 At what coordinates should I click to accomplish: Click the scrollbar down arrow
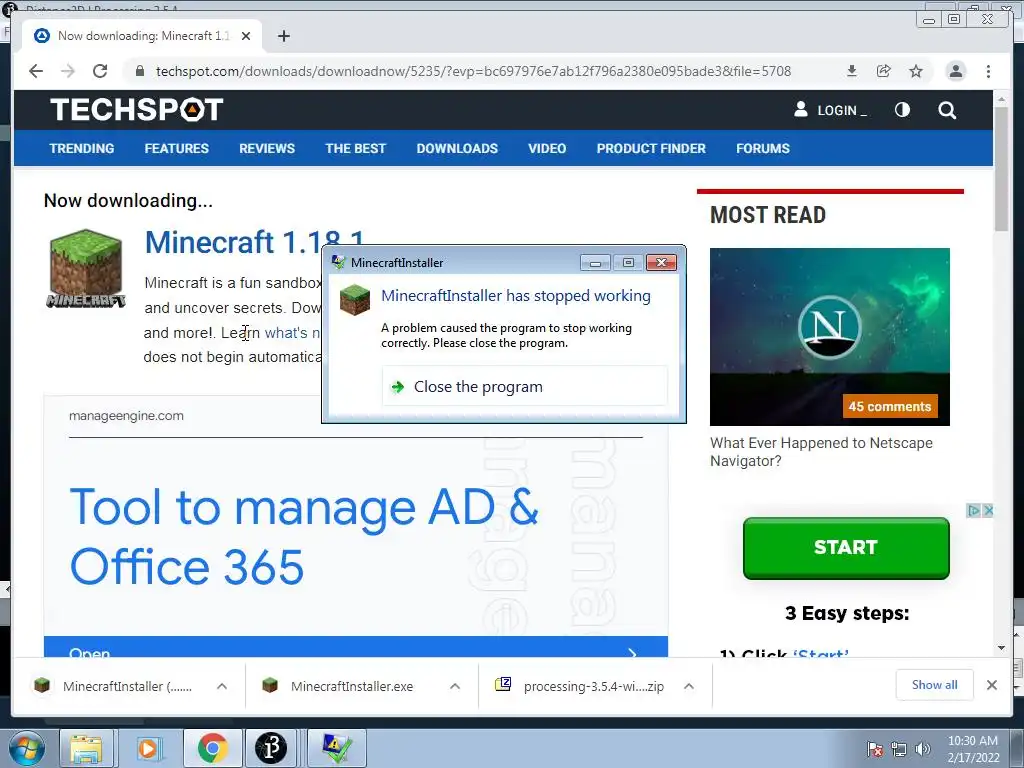1001,648
